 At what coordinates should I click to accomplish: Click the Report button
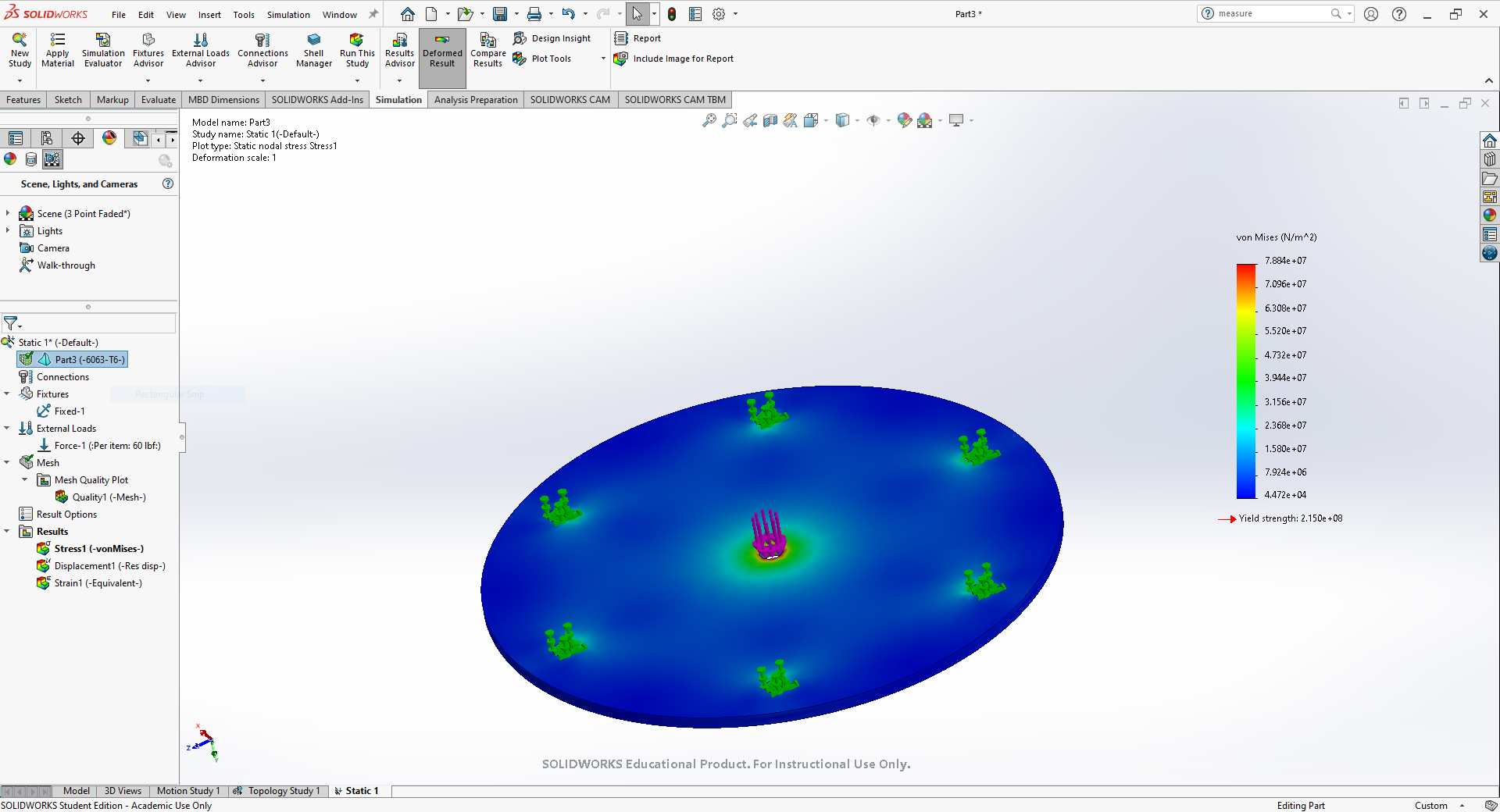coord(637,38)
